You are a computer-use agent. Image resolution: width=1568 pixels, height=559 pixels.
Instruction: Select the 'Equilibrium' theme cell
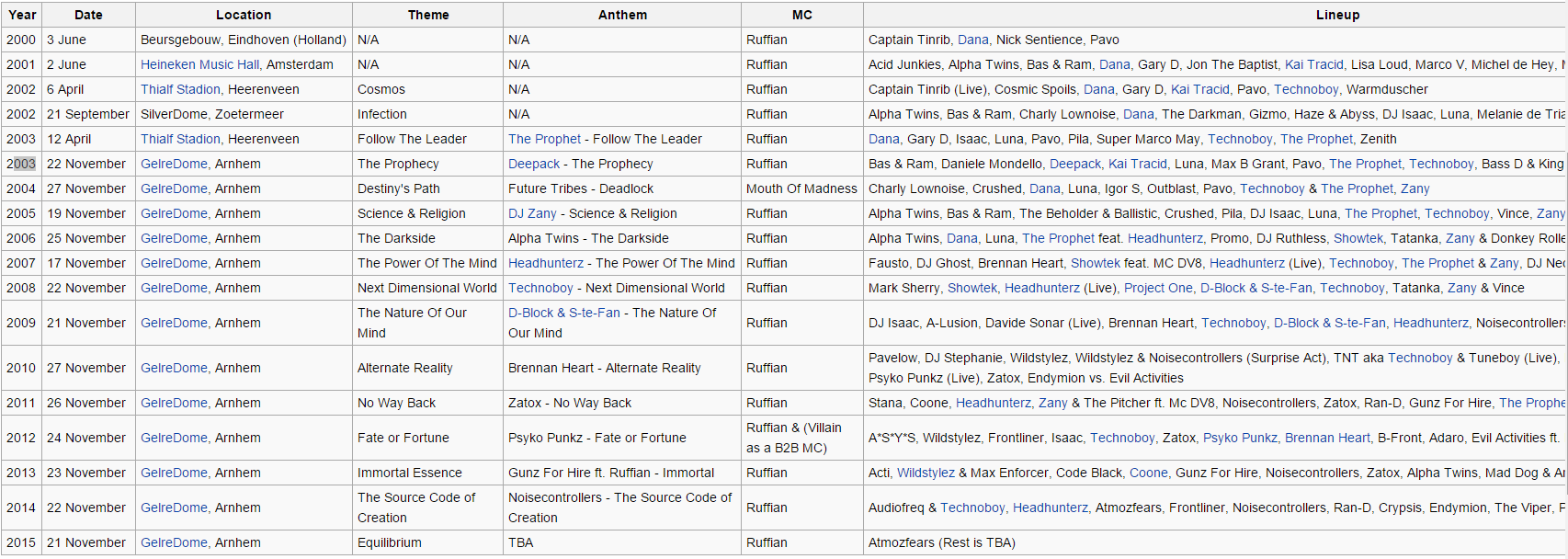pos(427,542)
